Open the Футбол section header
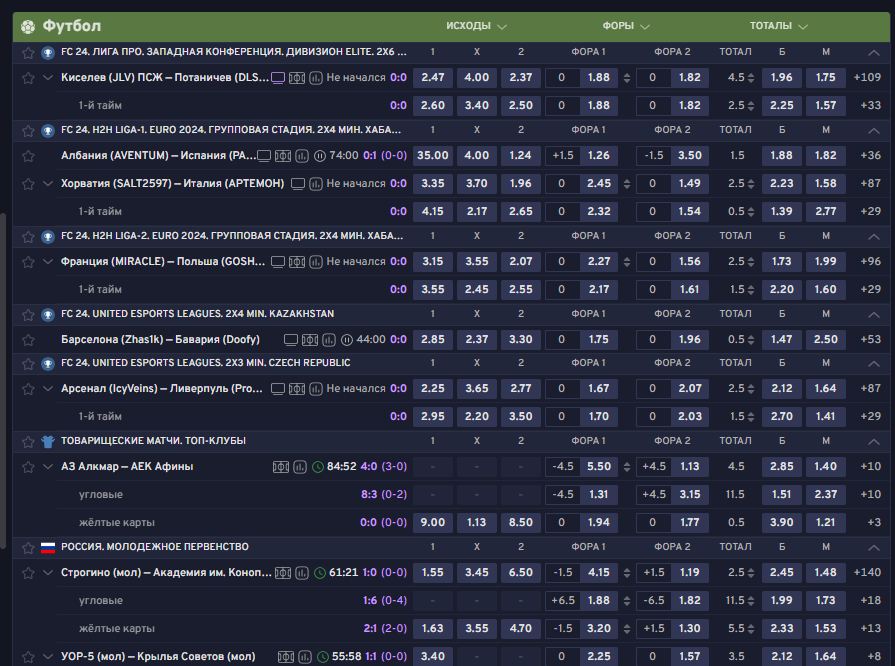The image size is (895, 666). tap(71, 26)
